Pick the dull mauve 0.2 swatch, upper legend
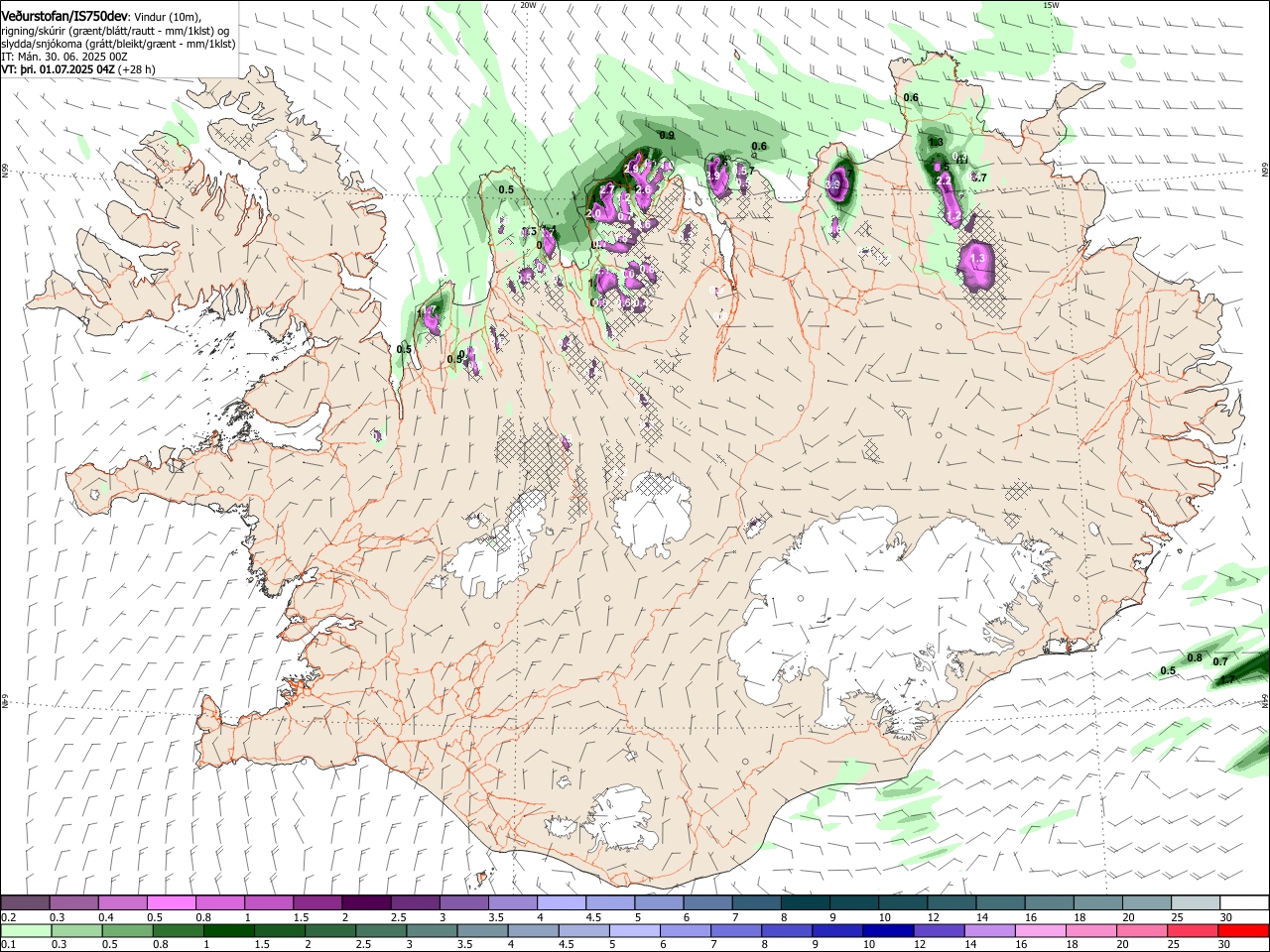The height and width of the screenshot is (952, 1270). pos(25,903)
